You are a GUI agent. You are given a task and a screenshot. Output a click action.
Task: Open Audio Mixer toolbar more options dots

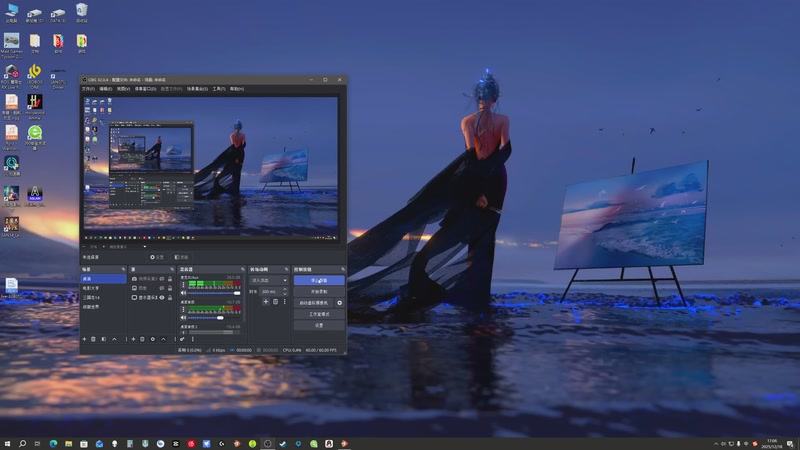192,339
